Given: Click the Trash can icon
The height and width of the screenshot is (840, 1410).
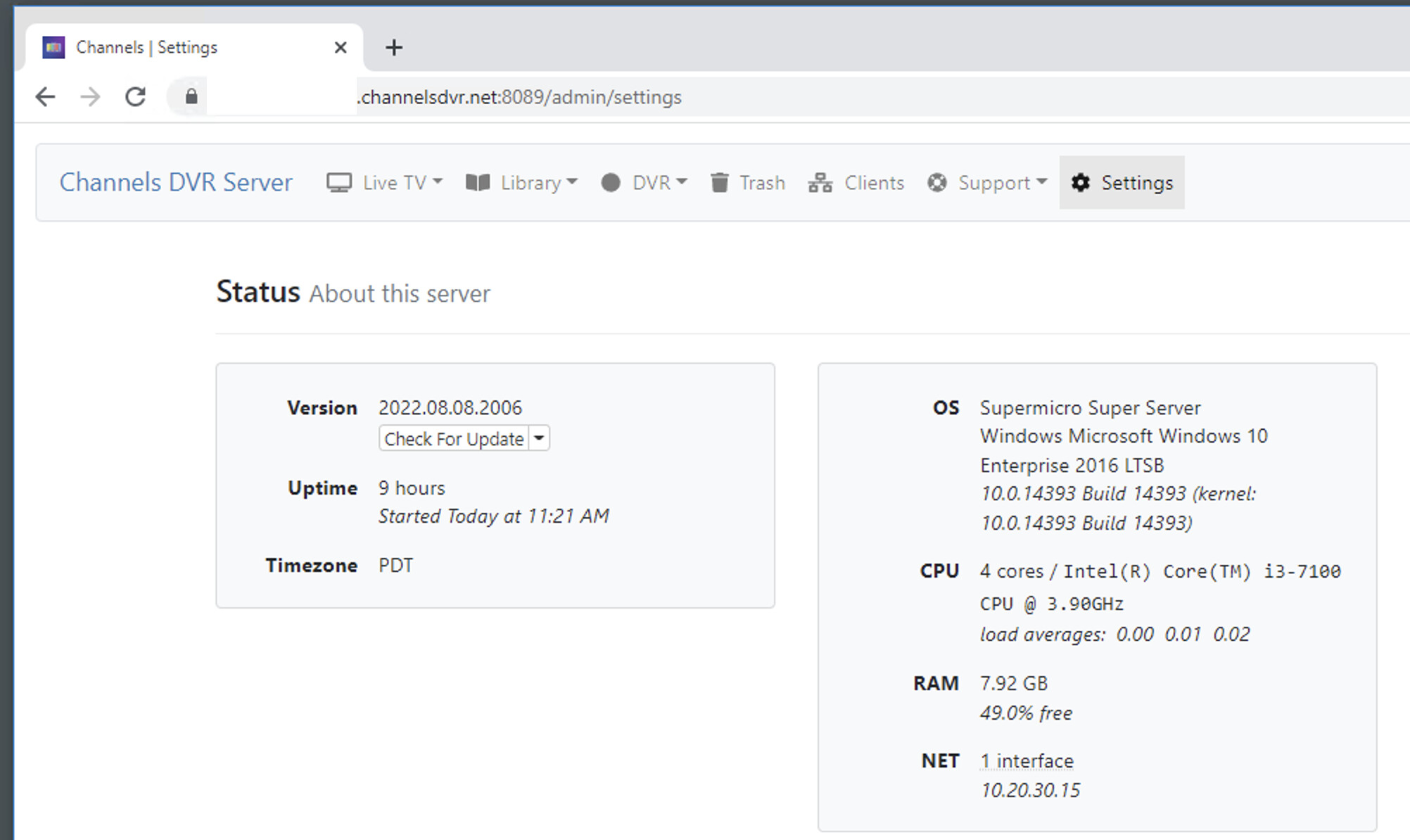Looking at the screenshot, I should click(719, 183).
